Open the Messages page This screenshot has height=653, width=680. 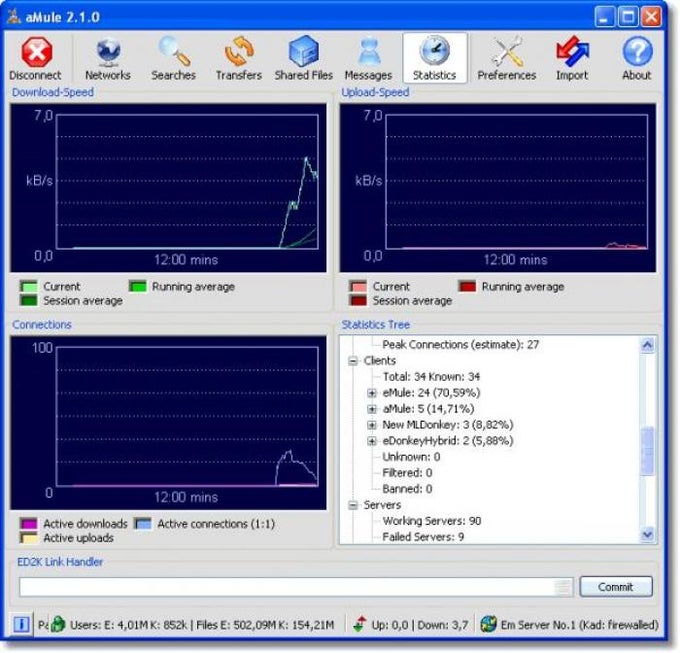point(368,58)
